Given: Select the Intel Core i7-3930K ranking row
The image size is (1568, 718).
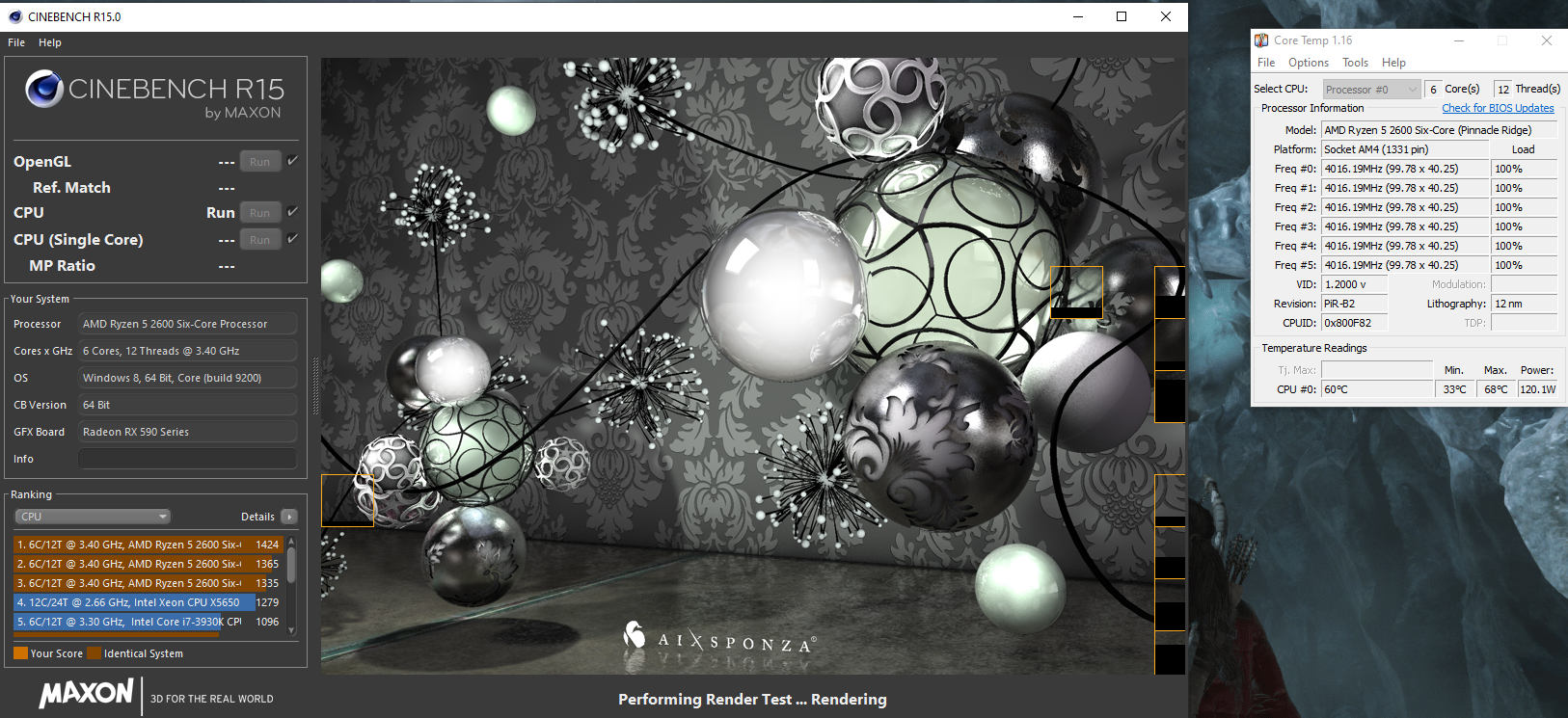Looking at the screenshot, I should point(148,622).
